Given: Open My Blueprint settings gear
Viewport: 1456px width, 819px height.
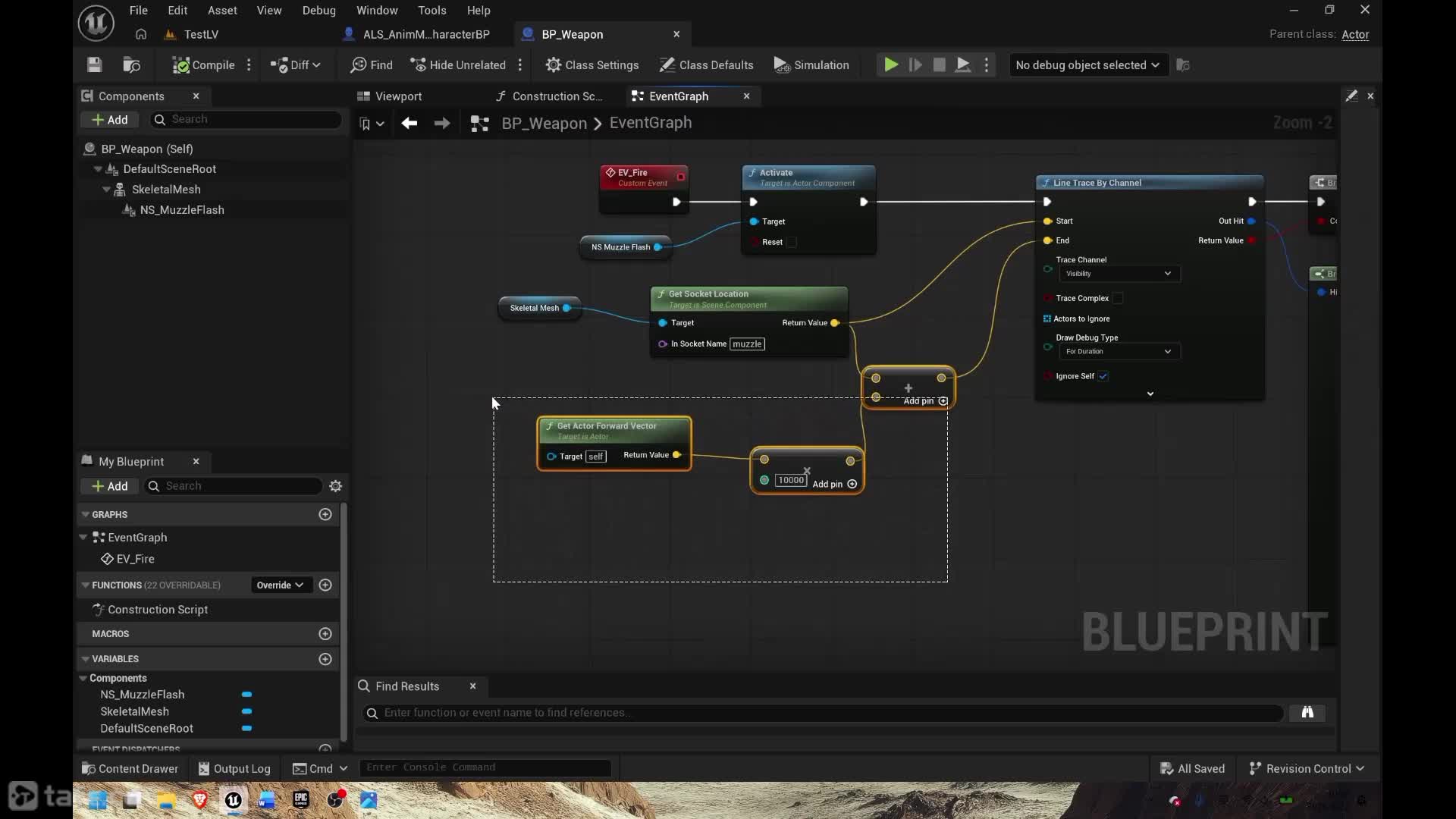Looking at the screenshot, I should [x=336, y=486].
